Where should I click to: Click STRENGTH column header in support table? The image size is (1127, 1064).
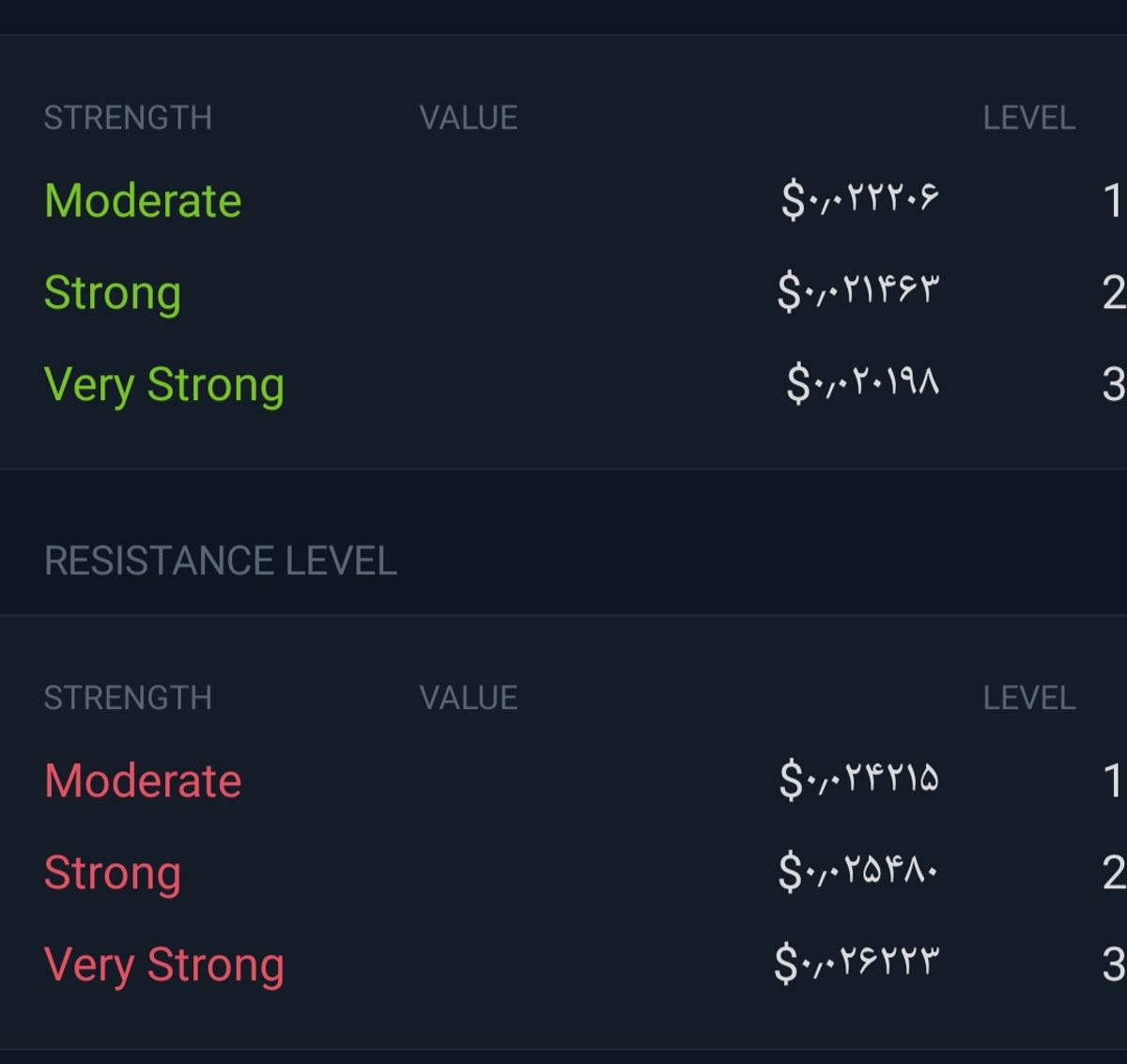(128, 118)
